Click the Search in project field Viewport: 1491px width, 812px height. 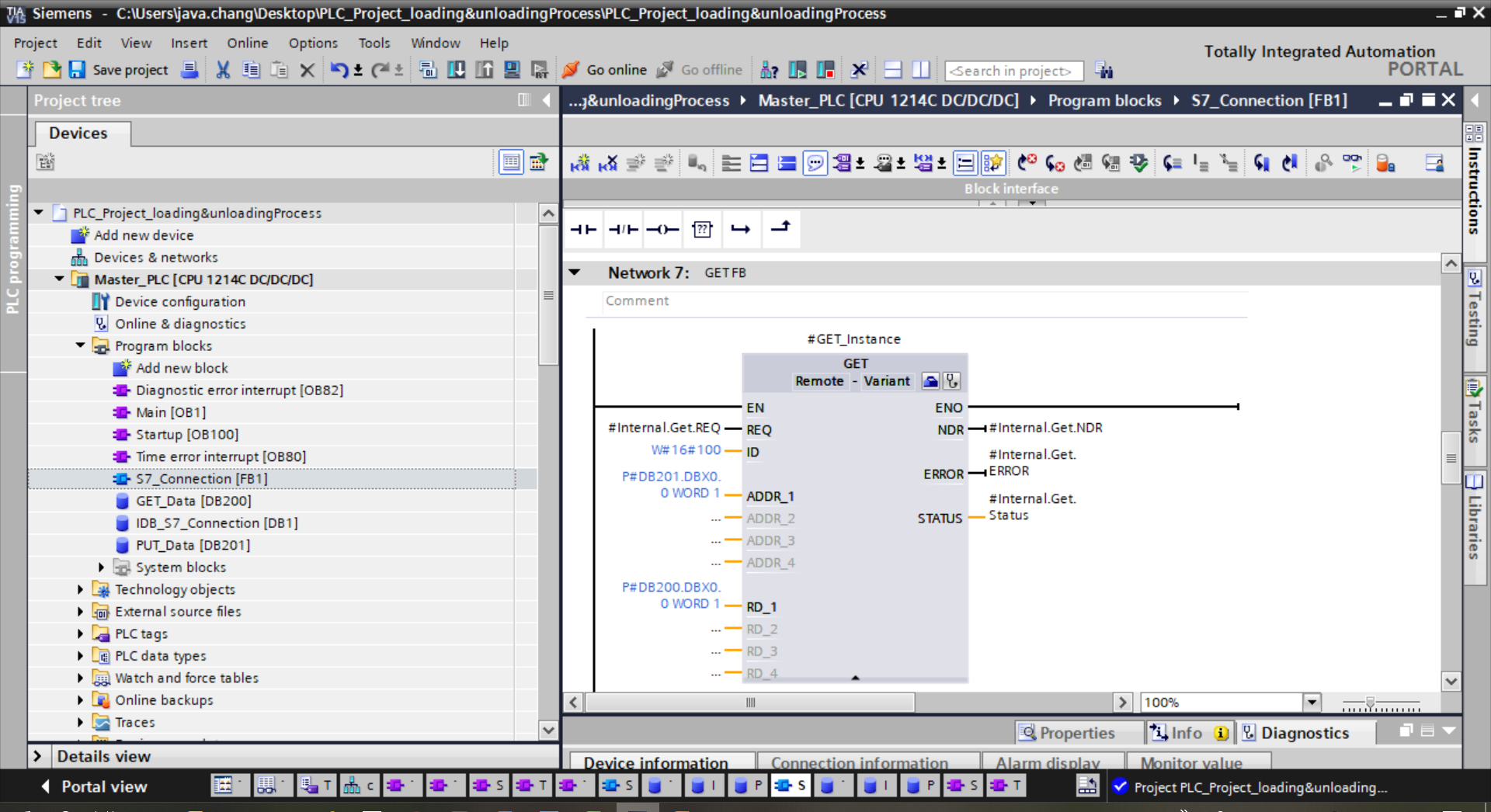pyautogui.click(x=1013, y=71)
